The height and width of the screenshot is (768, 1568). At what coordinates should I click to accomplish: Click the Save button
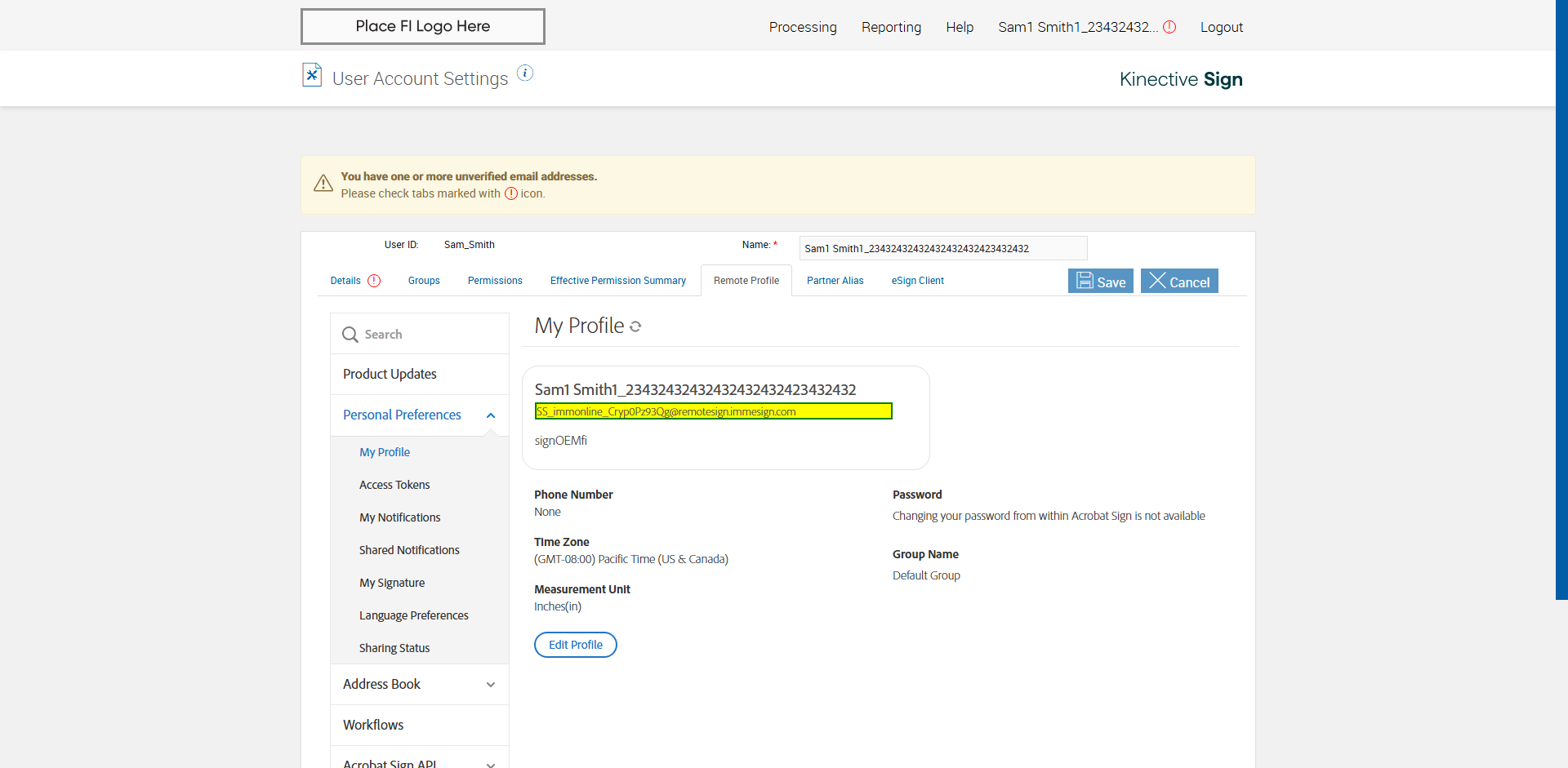[1100, 281]
